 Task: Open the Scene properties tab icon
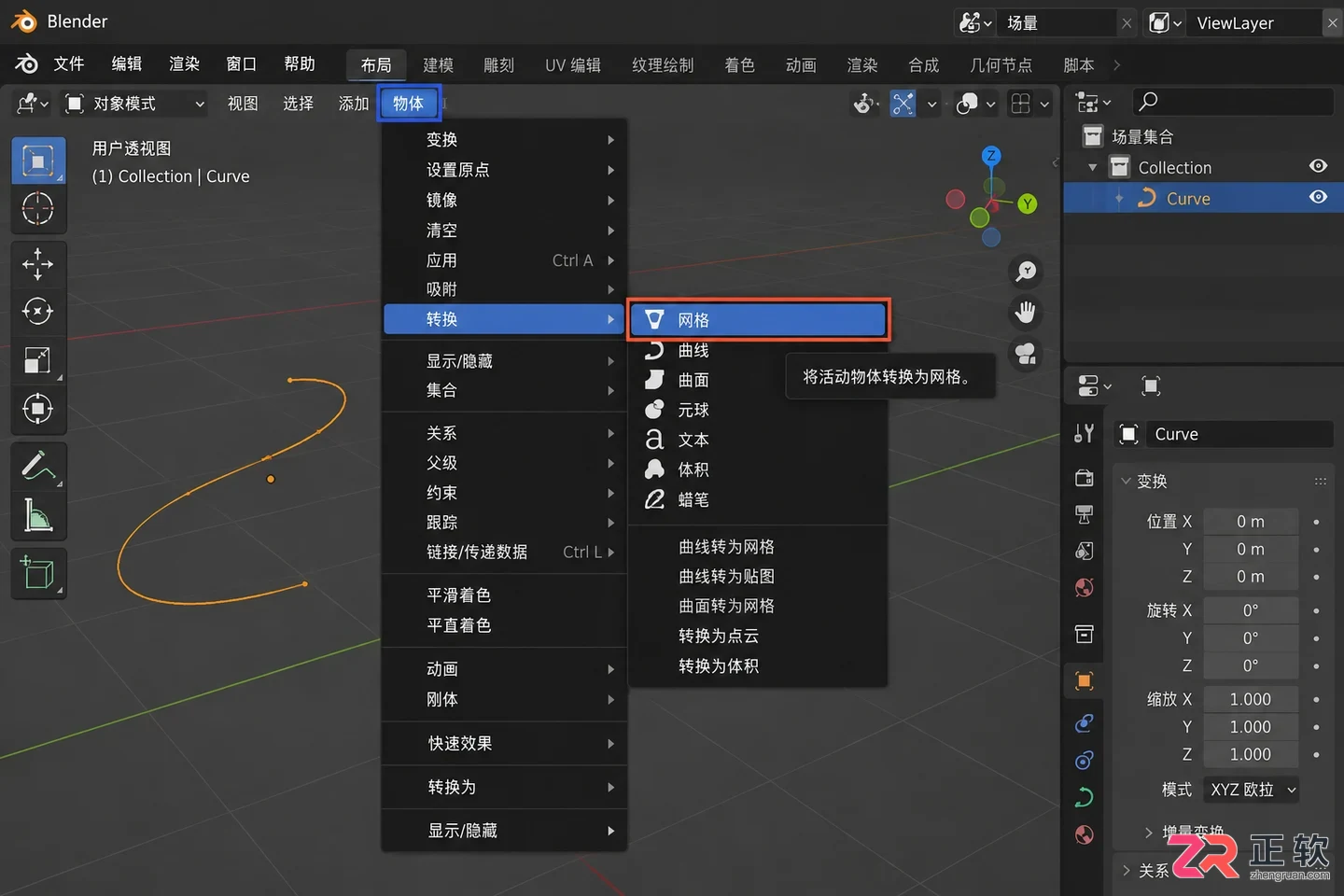[x=1084, y=587]
